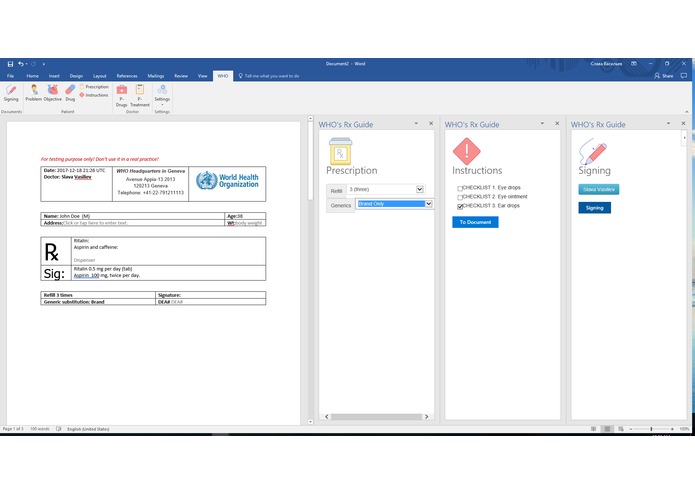The image size is (695, 494).
Task: Open Signing pane options arrow
Action: click(668, 124)
